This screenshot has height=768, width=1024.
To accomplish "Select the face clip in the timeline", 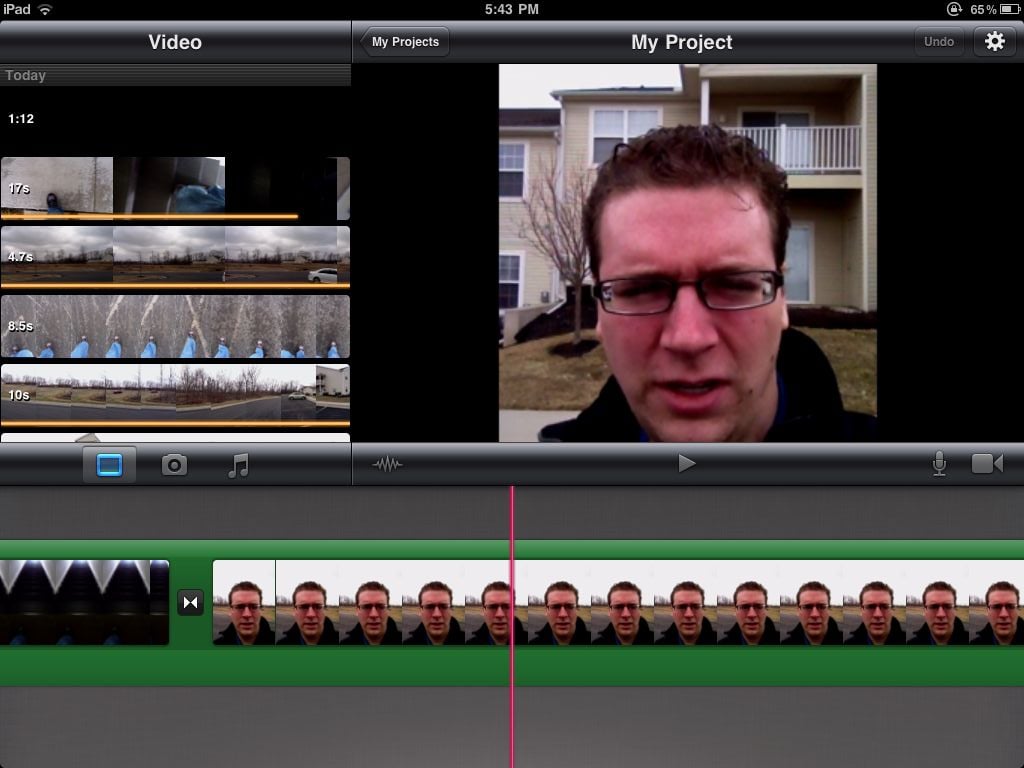I will coord(618,602).
